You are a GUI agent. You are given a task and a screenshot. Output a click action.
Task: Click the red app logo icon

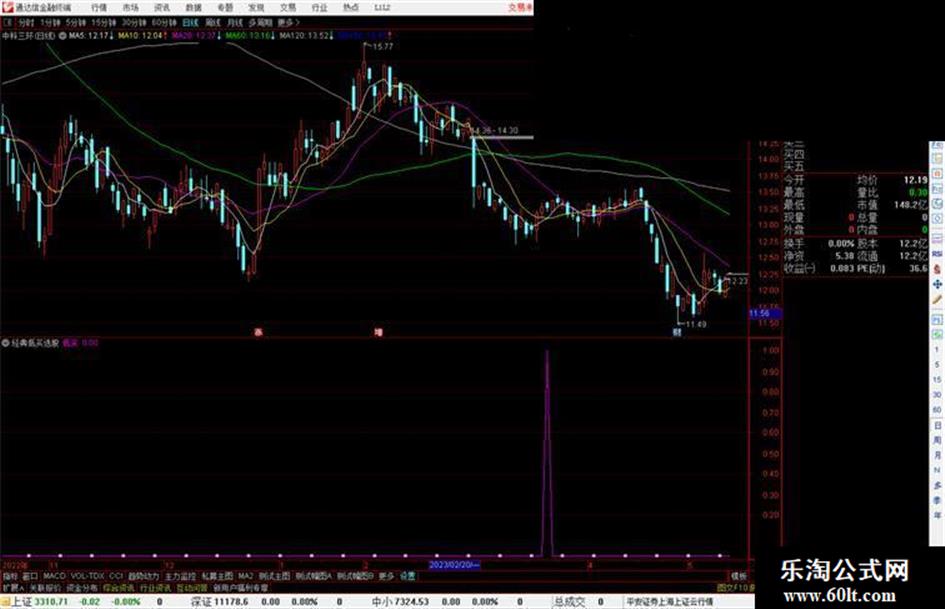pos(7,7)
